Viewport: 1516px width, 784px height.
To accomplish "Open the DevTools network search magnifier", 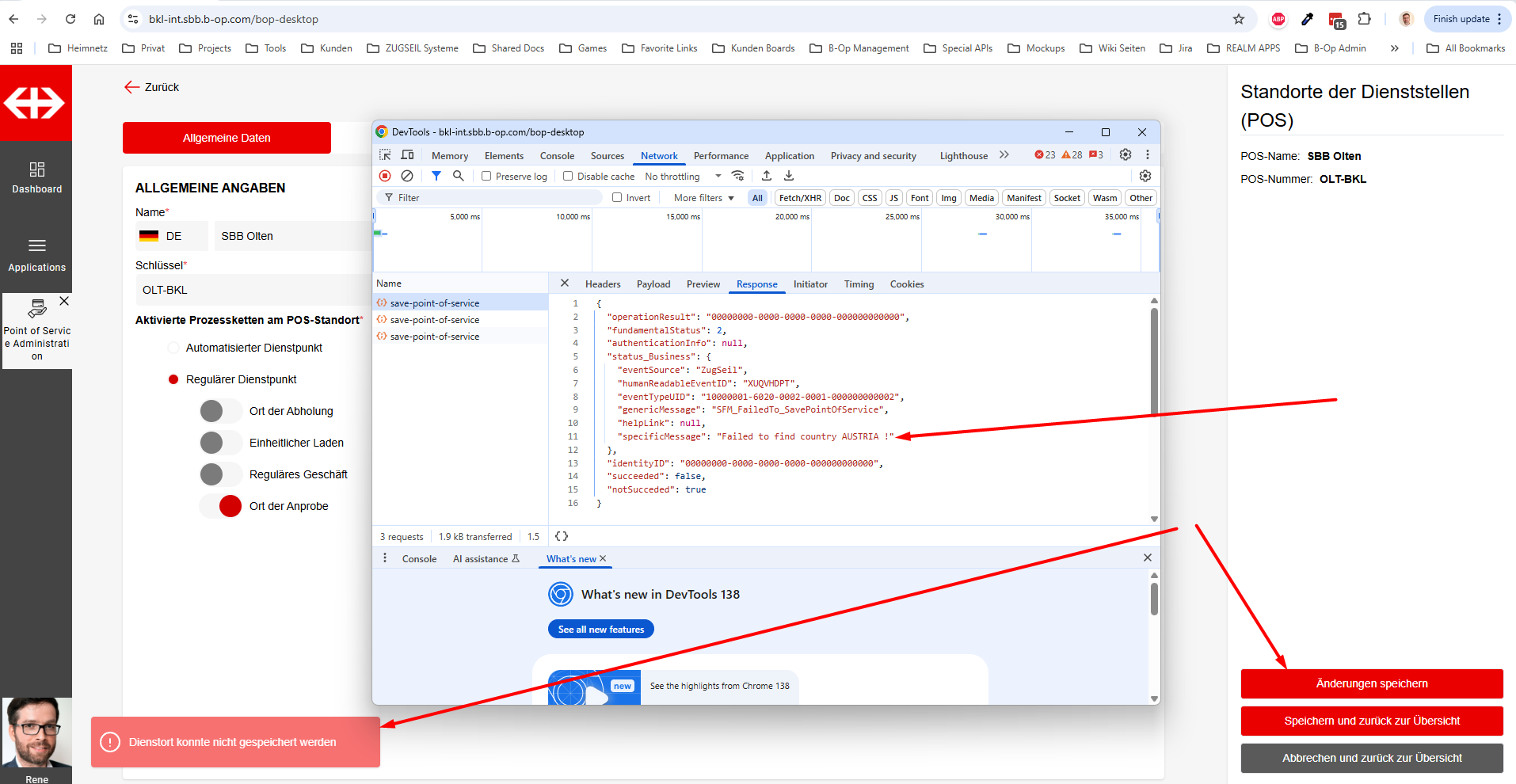I will pos(458,176).
